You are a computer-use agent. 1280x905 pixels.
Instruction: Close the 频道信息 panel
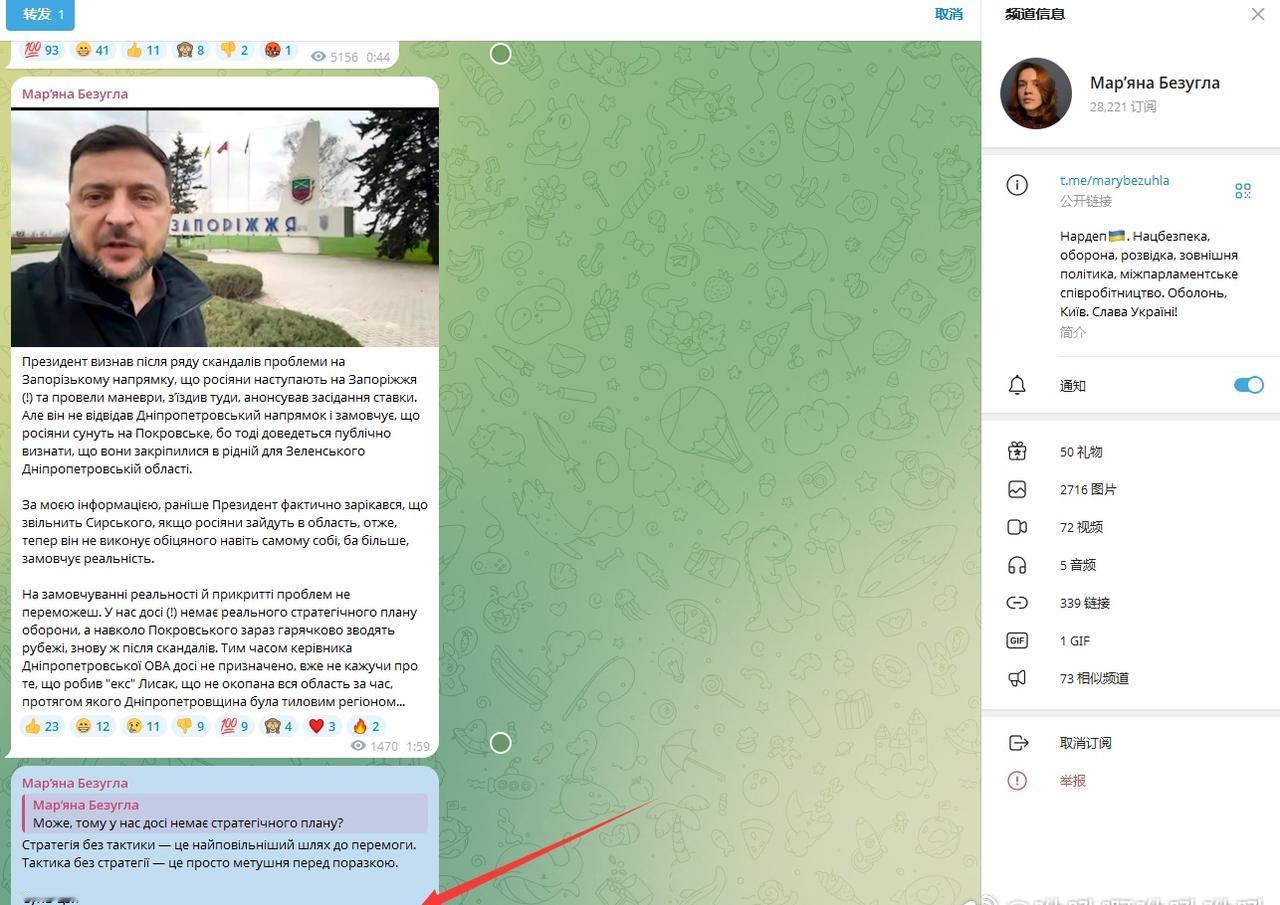(x=1257, y=14)
